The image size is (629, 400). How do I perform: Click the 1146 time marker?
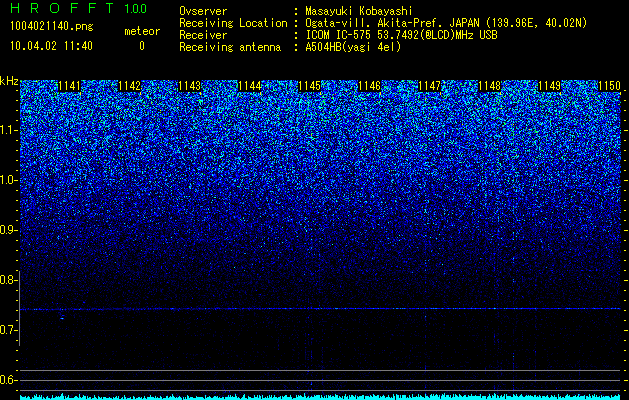point(369,86)
